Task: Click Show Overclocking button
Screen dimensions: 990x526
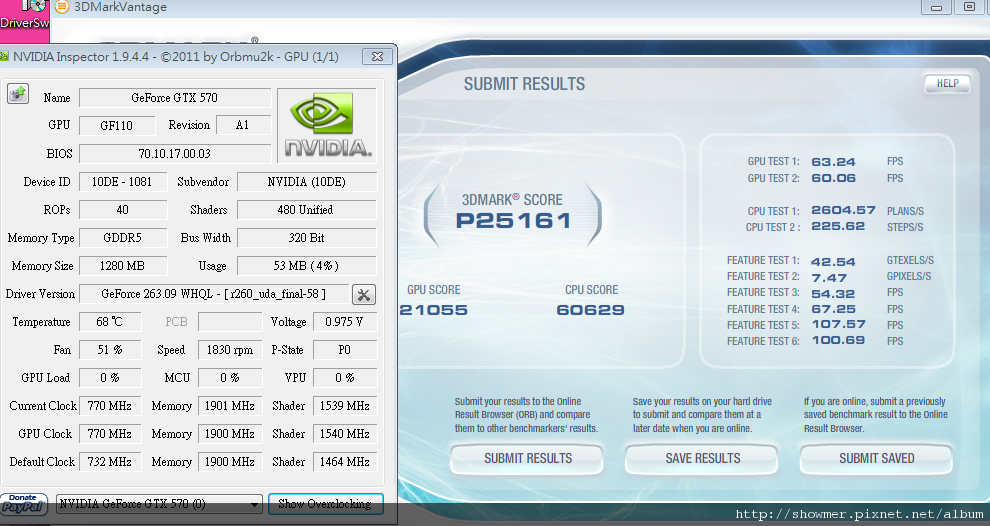Action: pos(325,504)
